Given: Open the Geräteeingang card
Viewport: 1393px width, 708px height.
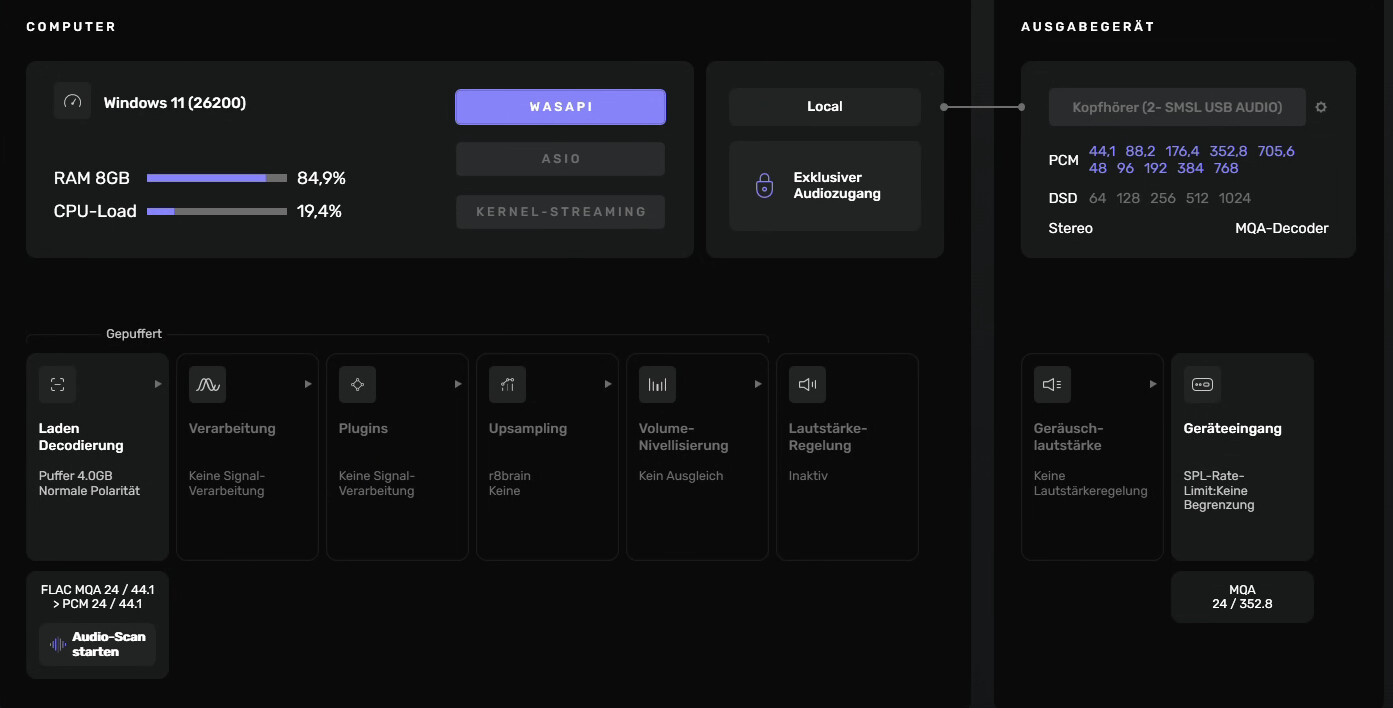Looking at the screenshot, I should pos(1242,457).
